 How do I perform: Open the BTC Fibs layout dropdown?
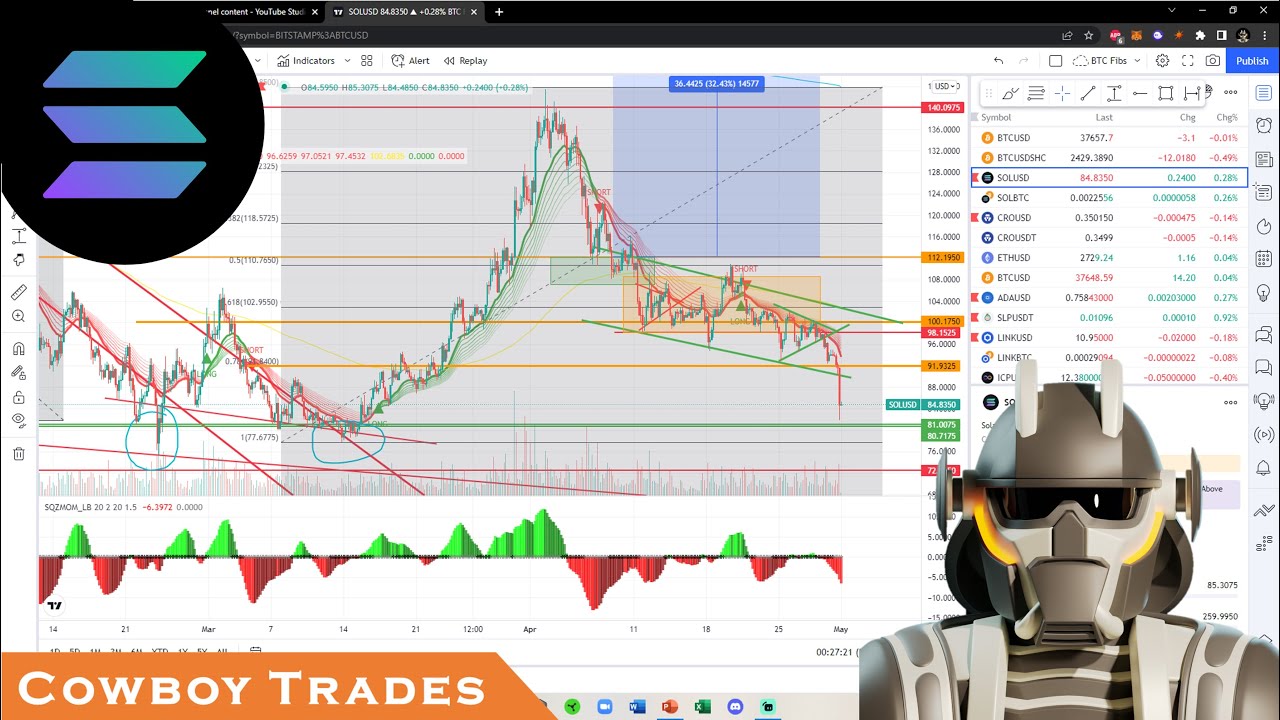click(x=1105, y=60)
